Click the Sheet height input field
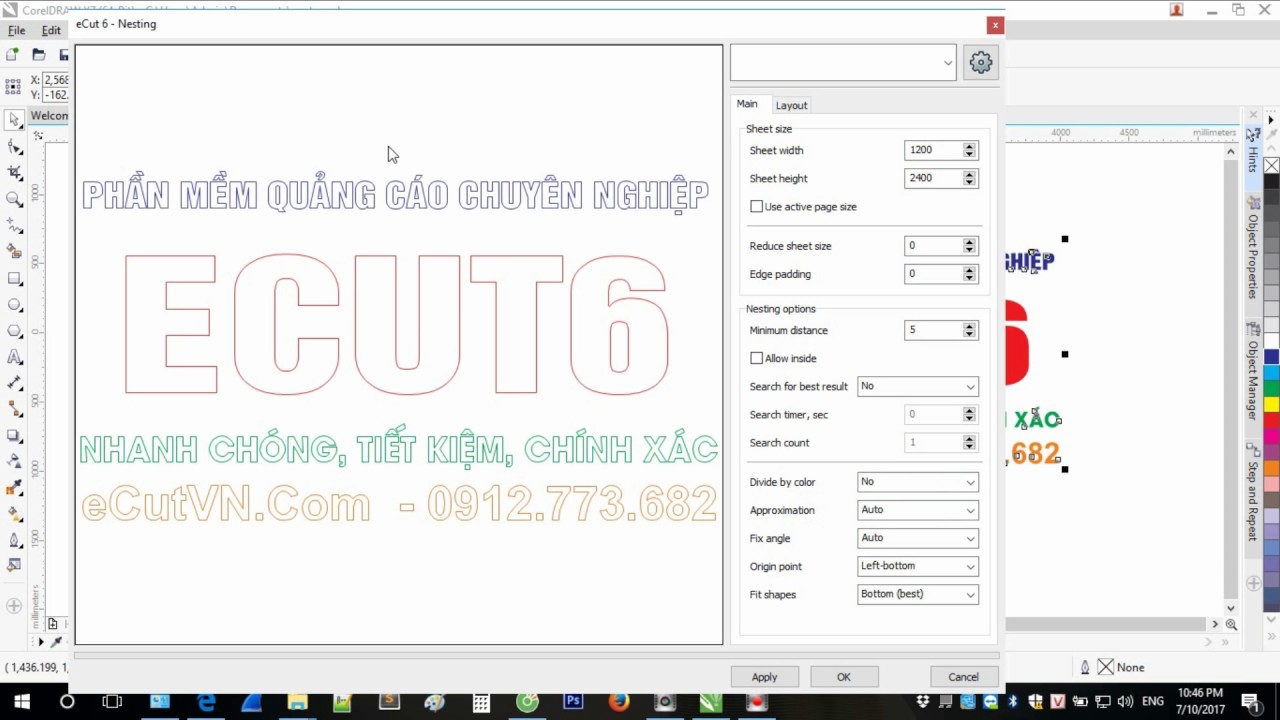 (x=933, y=178)
